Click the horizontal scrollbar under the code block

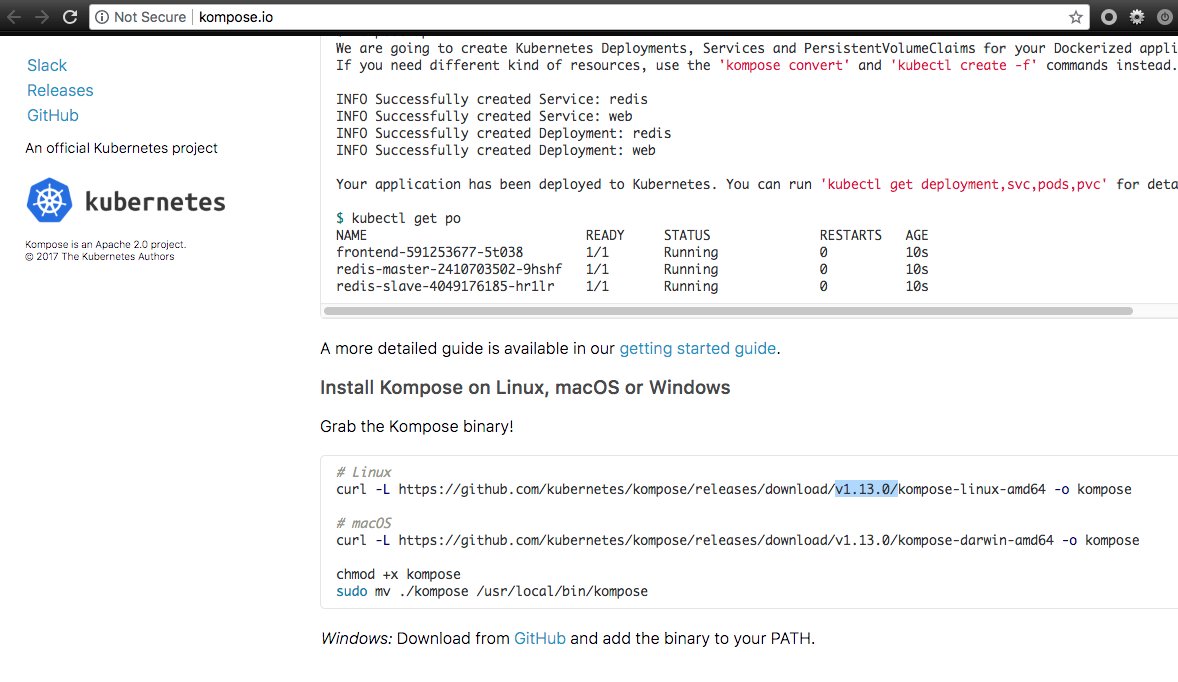pyautogui.click(x=728, y=311)
